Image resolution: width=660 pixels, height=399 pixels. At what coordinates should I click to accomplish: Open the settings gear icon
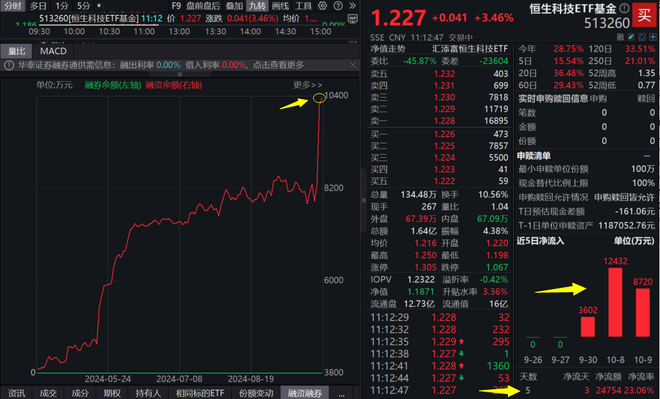[x=322, y=5]
